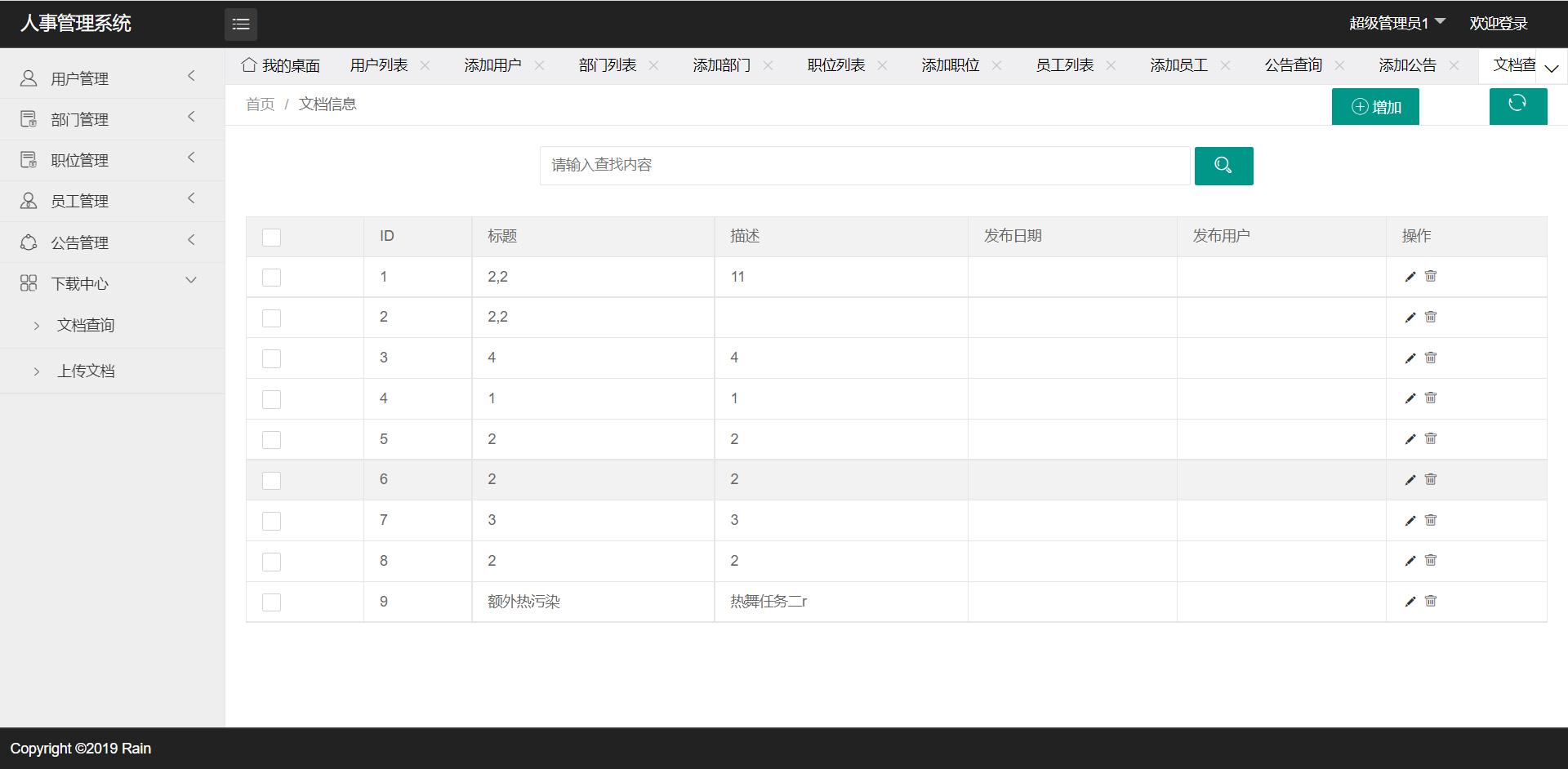Screen dimensions: 1568x769
Task: Click the 首页 breadcrumb link
Action: [x=260, y=104]
